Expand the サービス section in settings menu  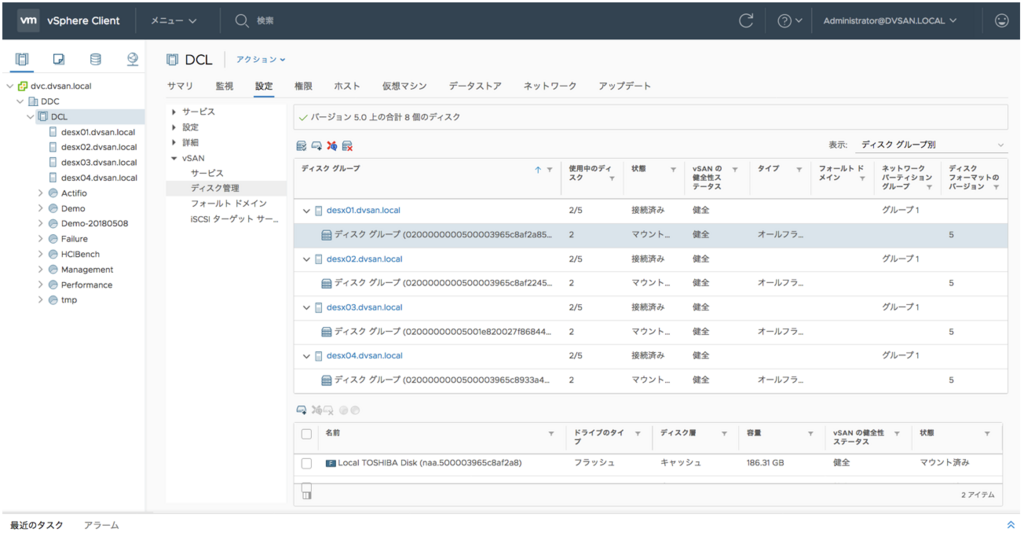pyautogui.click(x=174, y=112)
